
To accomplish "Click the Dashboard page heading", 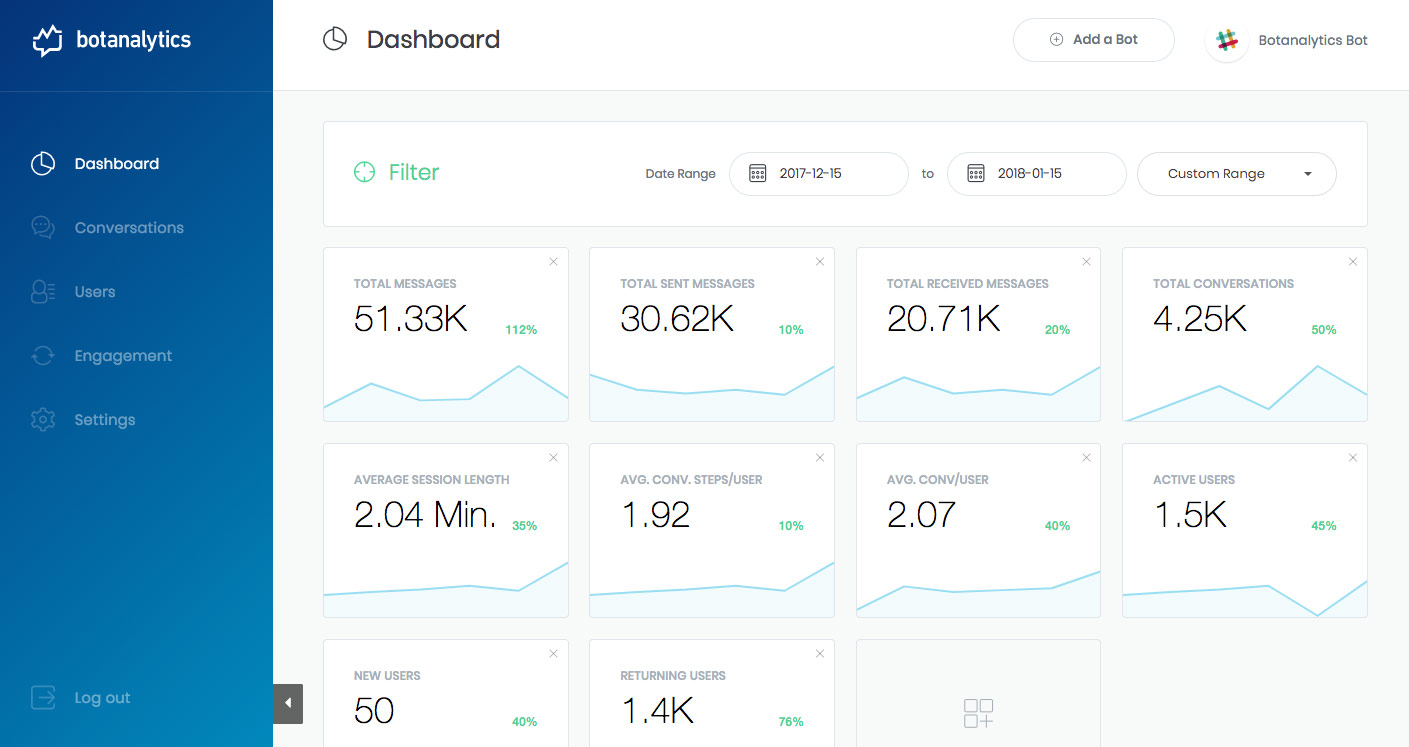I will point(433,39).
